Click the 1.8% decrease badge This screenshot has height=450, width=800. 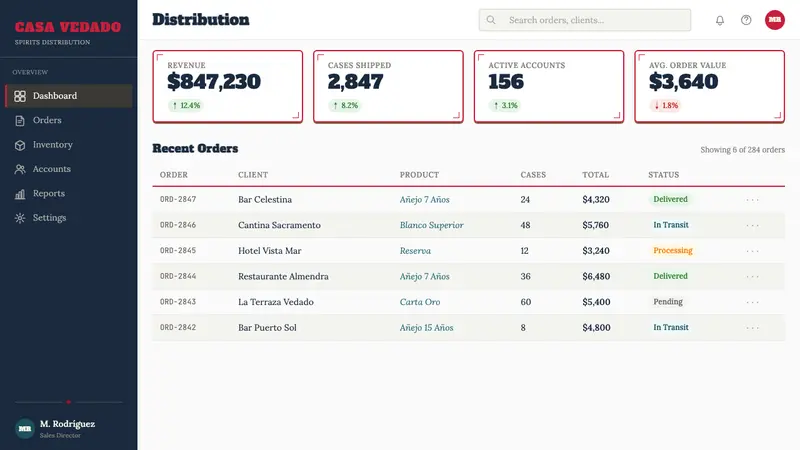(x=666, y=106)
